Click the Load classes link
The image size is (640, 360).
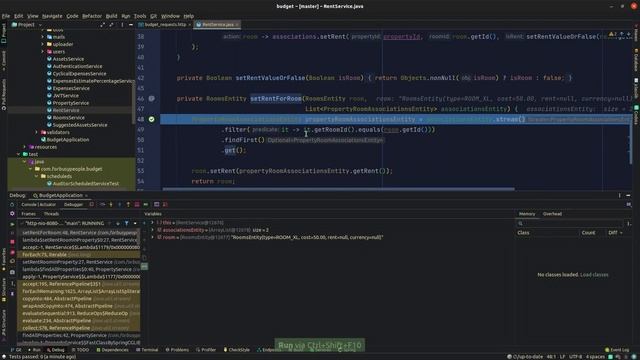594,275
